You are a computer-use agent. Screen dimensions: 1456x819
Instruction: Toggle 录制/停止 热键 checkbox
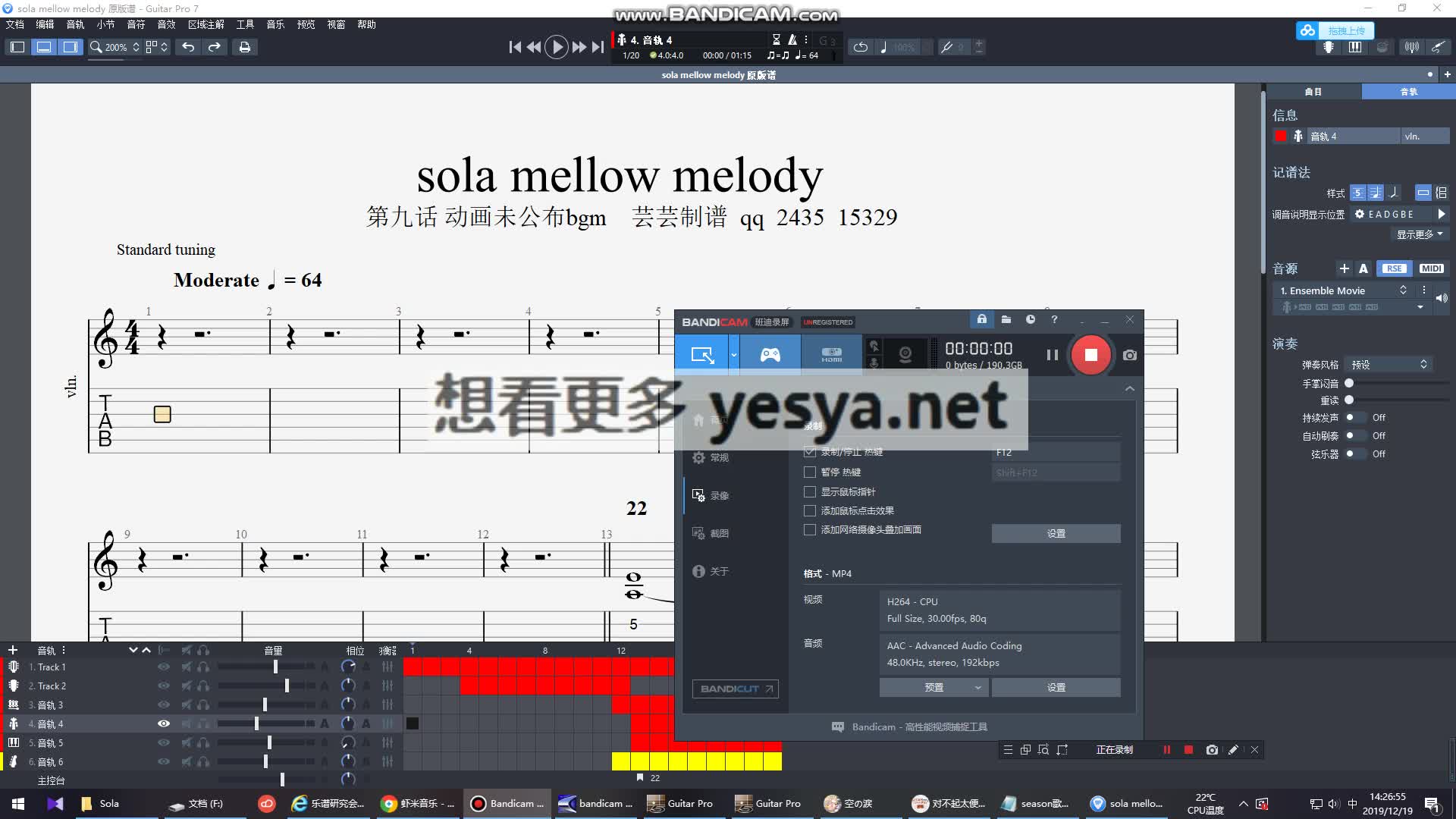pyautogui.click(x=810, y=452)
